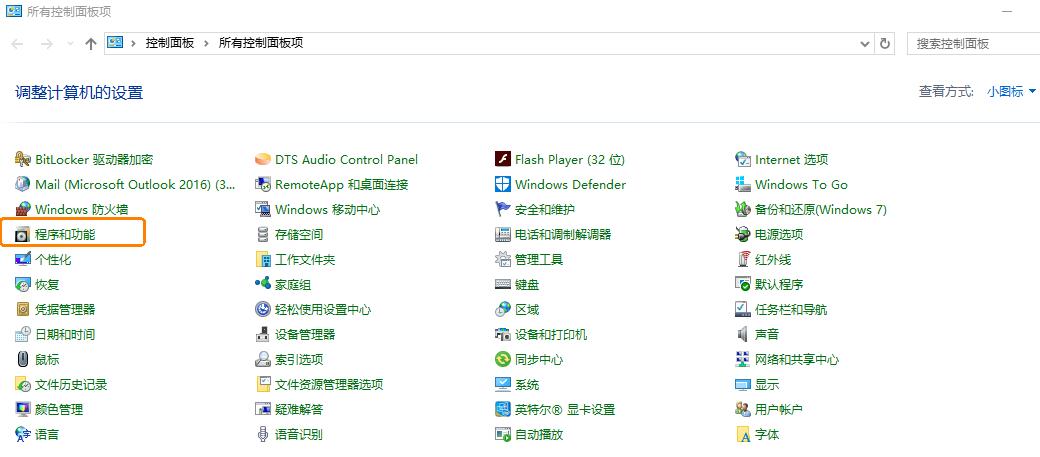Click the 文件资源管理器选项 link
Screen dimensions: 1040x457
pyautogui.click(x=329, y=385)
